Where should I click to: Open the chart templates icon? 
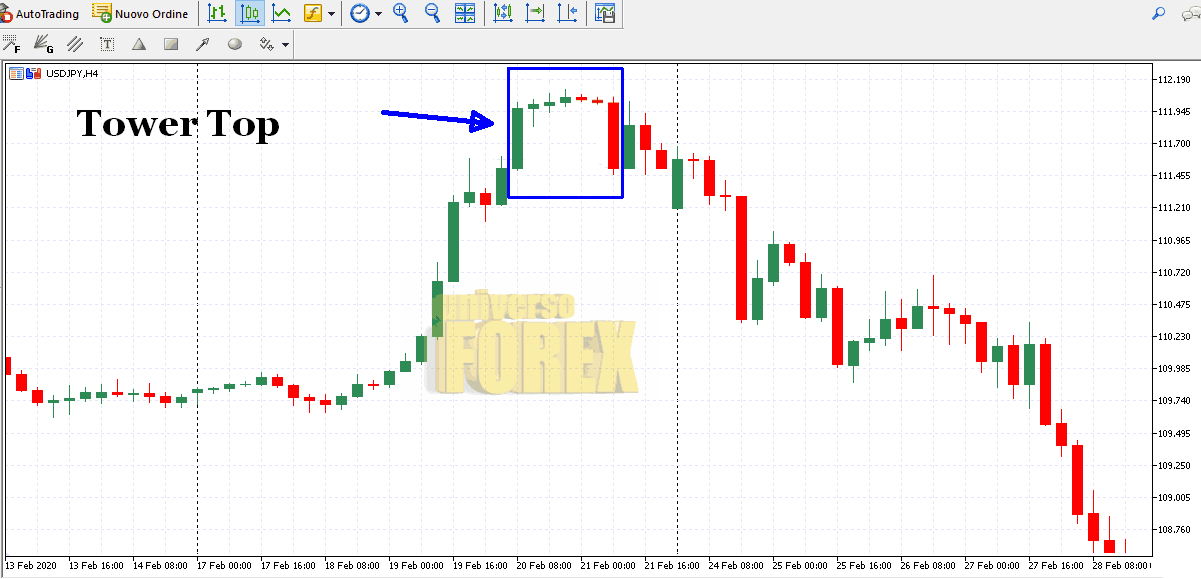pos(605,14)
